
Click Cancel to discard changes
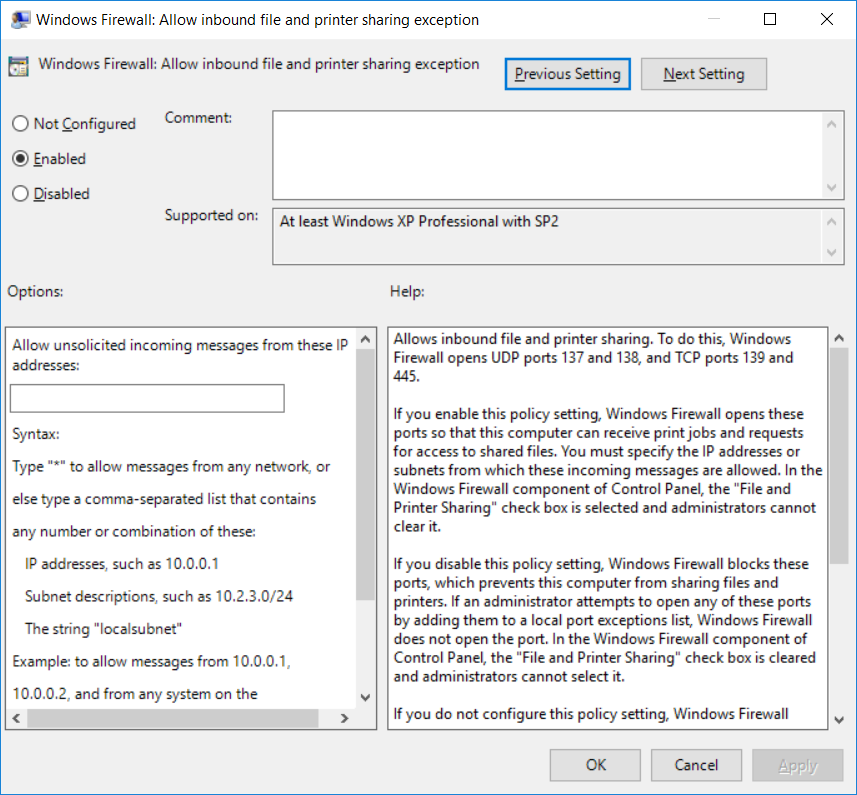click(696, 765)
